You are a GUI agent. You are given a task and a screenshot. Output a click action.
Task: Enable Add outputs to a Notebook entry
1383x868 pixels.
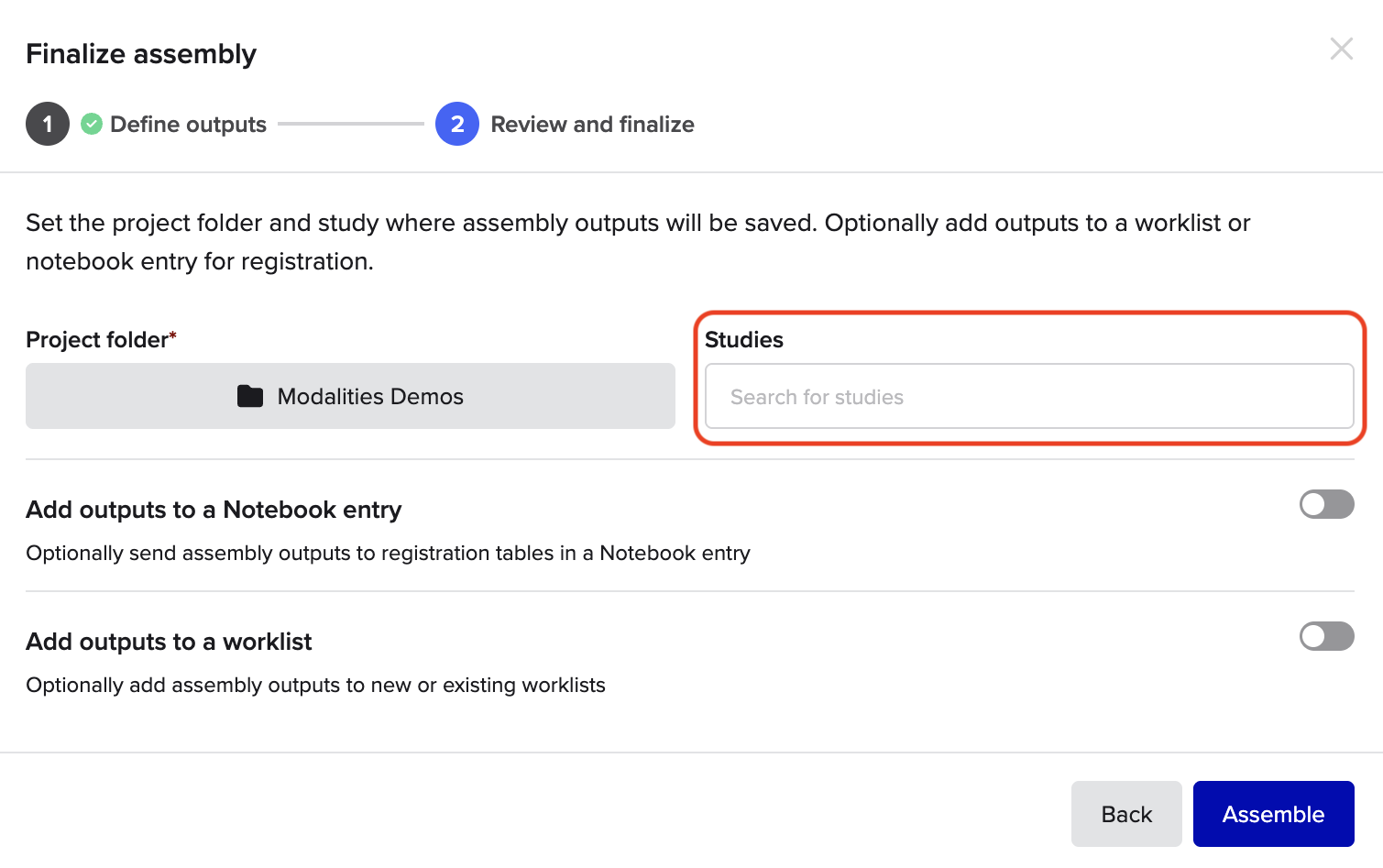click(x=1325, y=504)
